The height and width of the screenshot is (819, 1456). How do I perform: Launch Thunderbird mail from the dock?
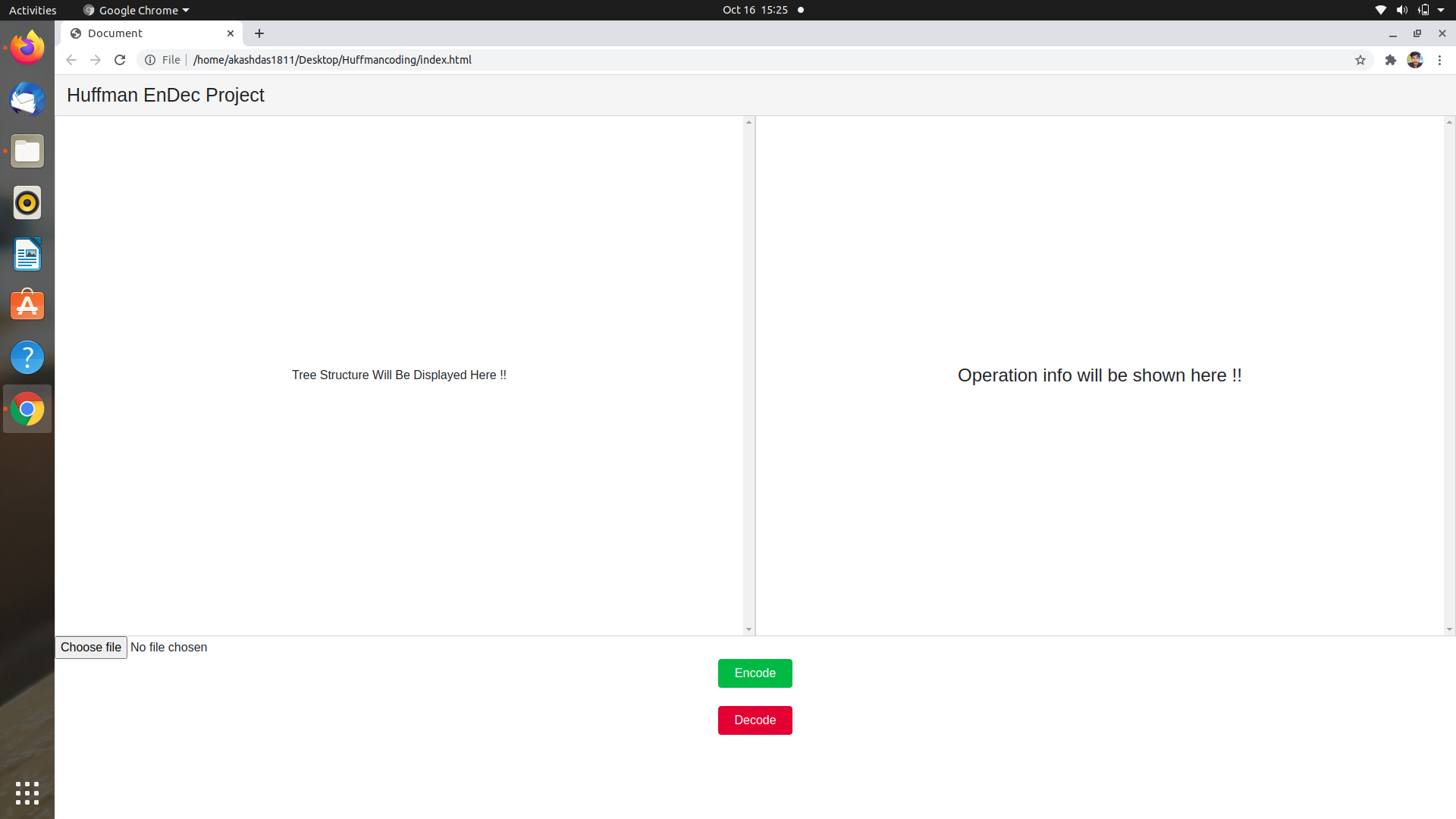(27, 99)
